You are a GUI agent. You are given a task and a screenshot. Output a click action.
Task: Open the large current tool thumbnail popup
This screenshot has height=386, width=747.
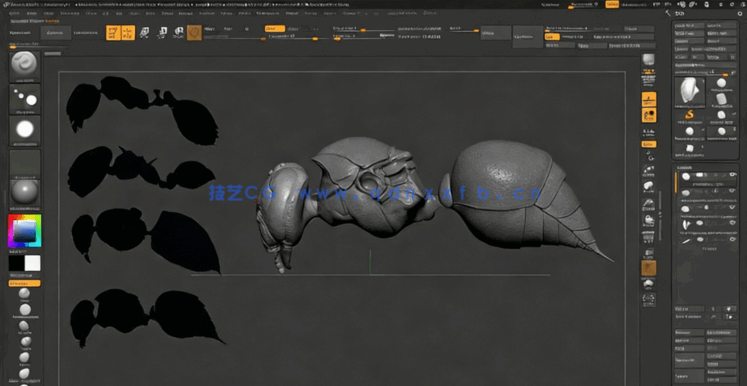click(x=689, y=91)
